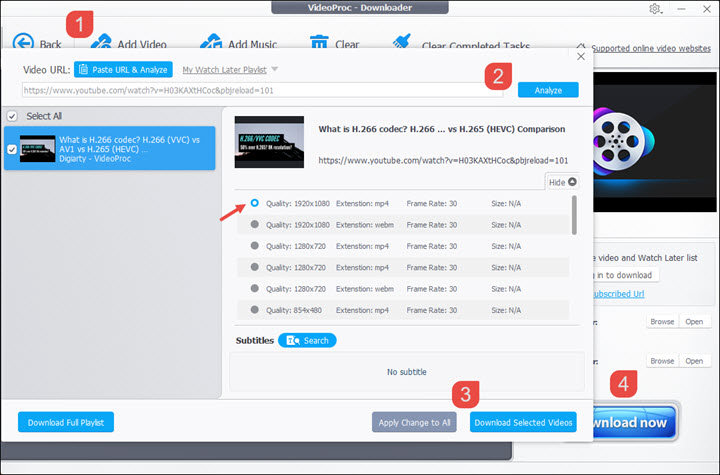Click the lower Browse button
This screenshot has width=720, height=475.
click(662, 361)
